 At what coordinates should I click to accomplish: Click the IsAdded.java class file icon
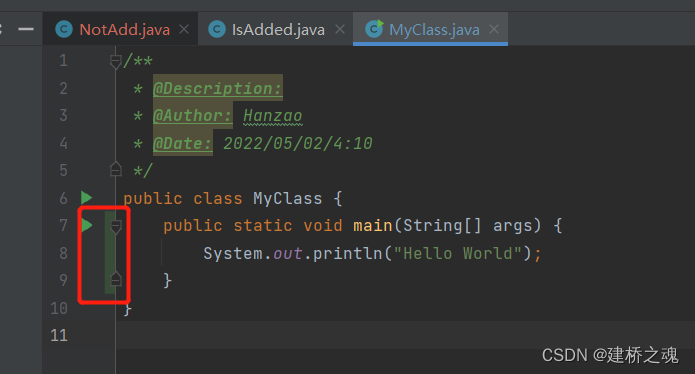coord(217,30)
